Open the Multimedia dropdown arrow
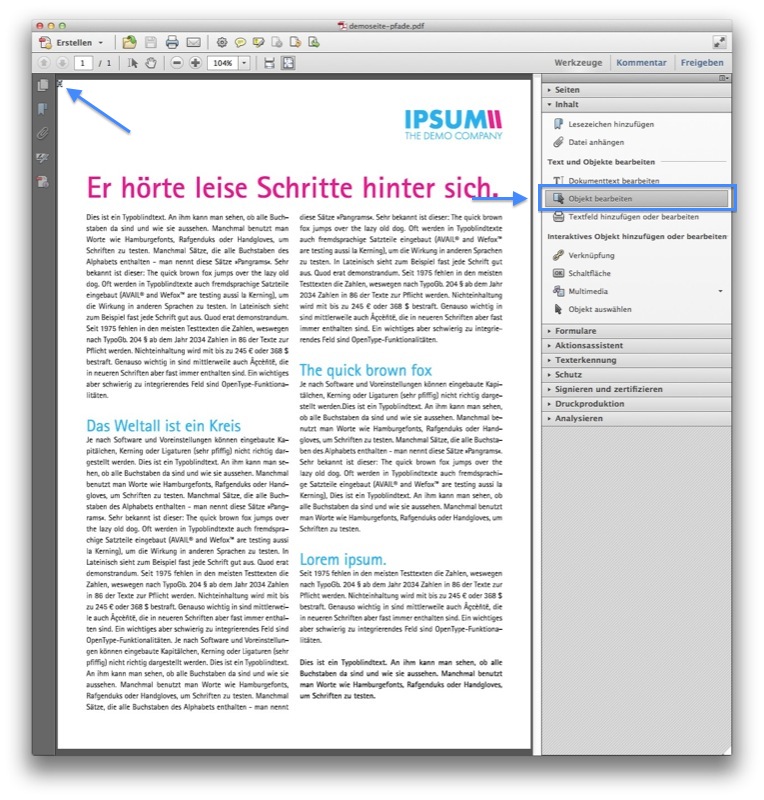 pyautogui.click(x=720, y=291)
